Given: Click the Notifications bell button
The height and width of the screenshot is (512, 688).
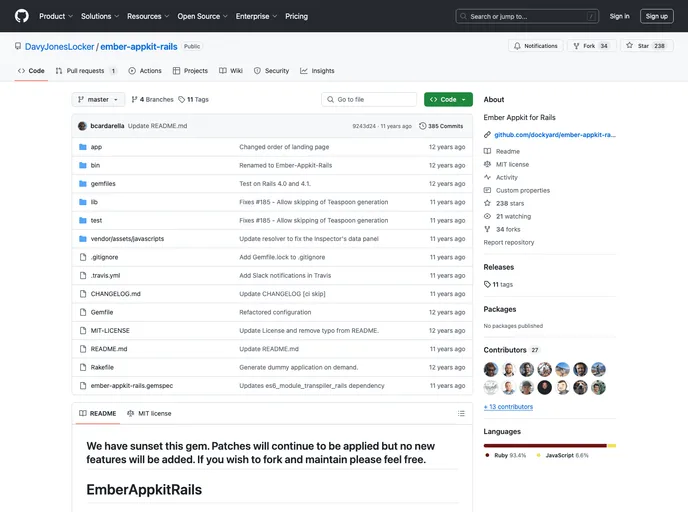Looking at the screenshot, I should [x=535, y=46].
